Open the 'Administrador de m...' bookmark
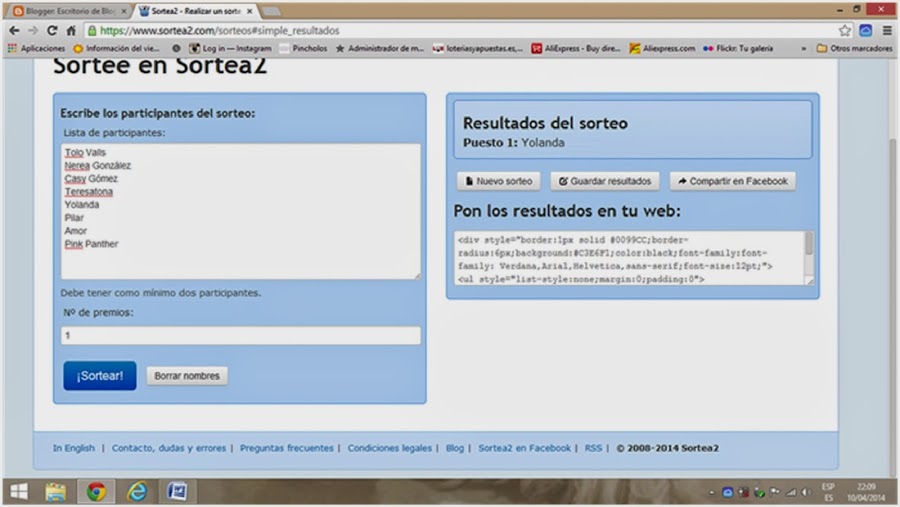The height and width of the screenshot is (507, 900). click(379, 48)
